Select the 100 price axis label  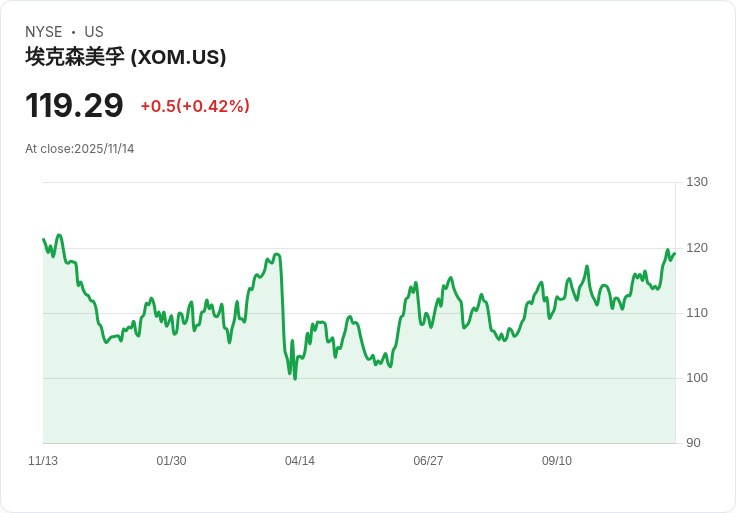697,378
